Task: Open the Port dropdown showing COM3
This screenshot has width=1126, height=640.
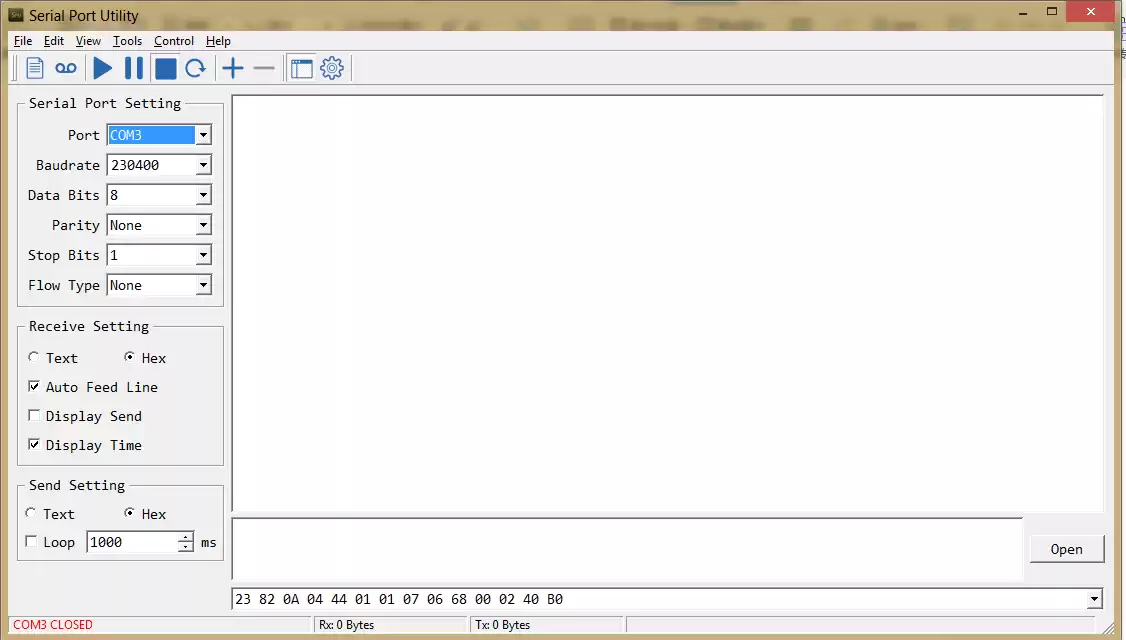Action: (x=203, y=134)
